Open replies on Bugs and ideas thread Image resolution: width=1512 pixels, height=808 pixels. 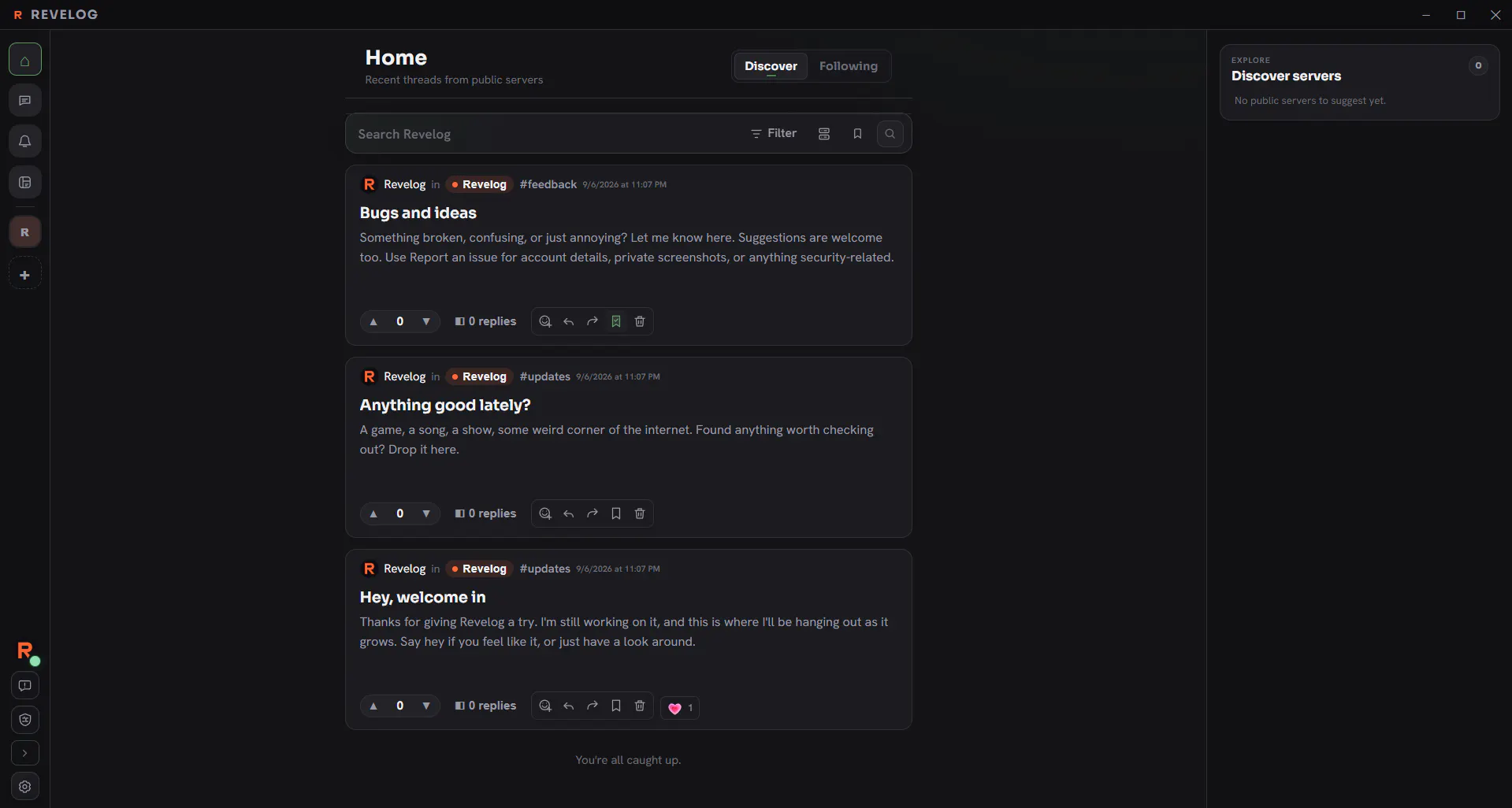[x=485, y=321]
